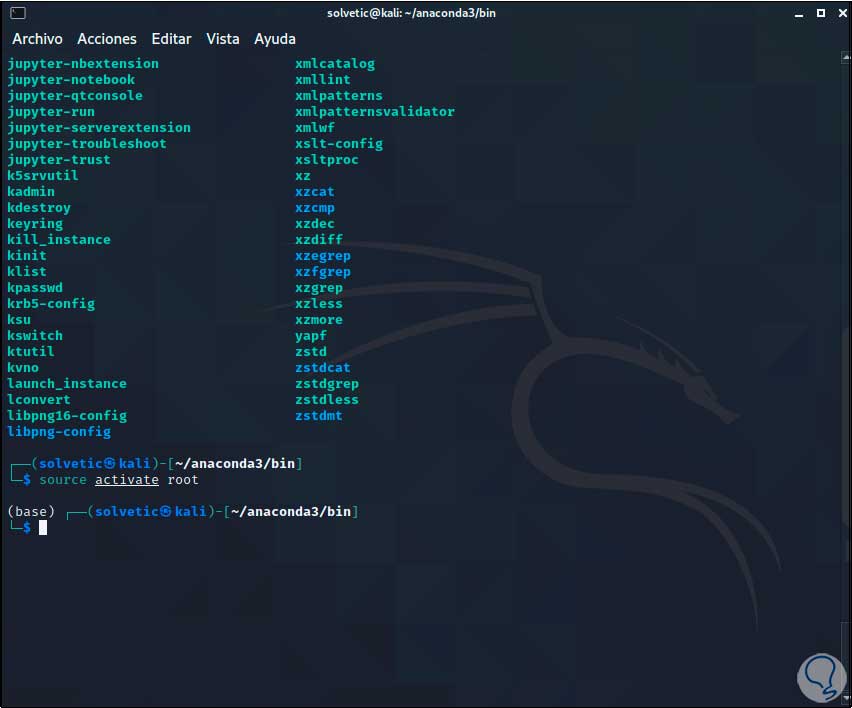Close the terminal window

point(842,13)
